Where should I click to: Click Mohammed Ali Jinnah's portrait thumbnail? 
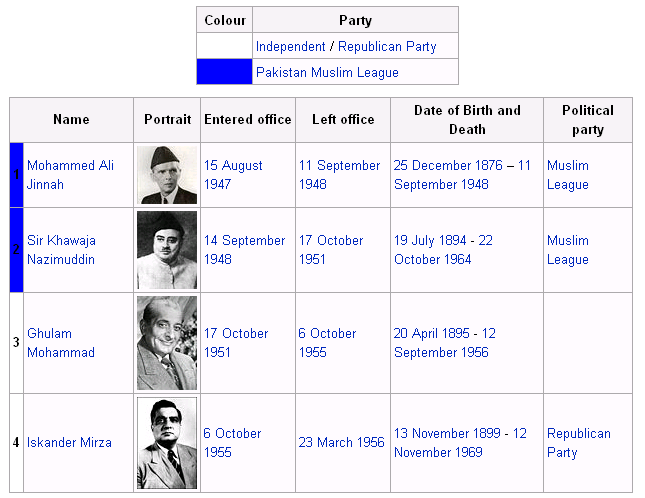(167, 175)
